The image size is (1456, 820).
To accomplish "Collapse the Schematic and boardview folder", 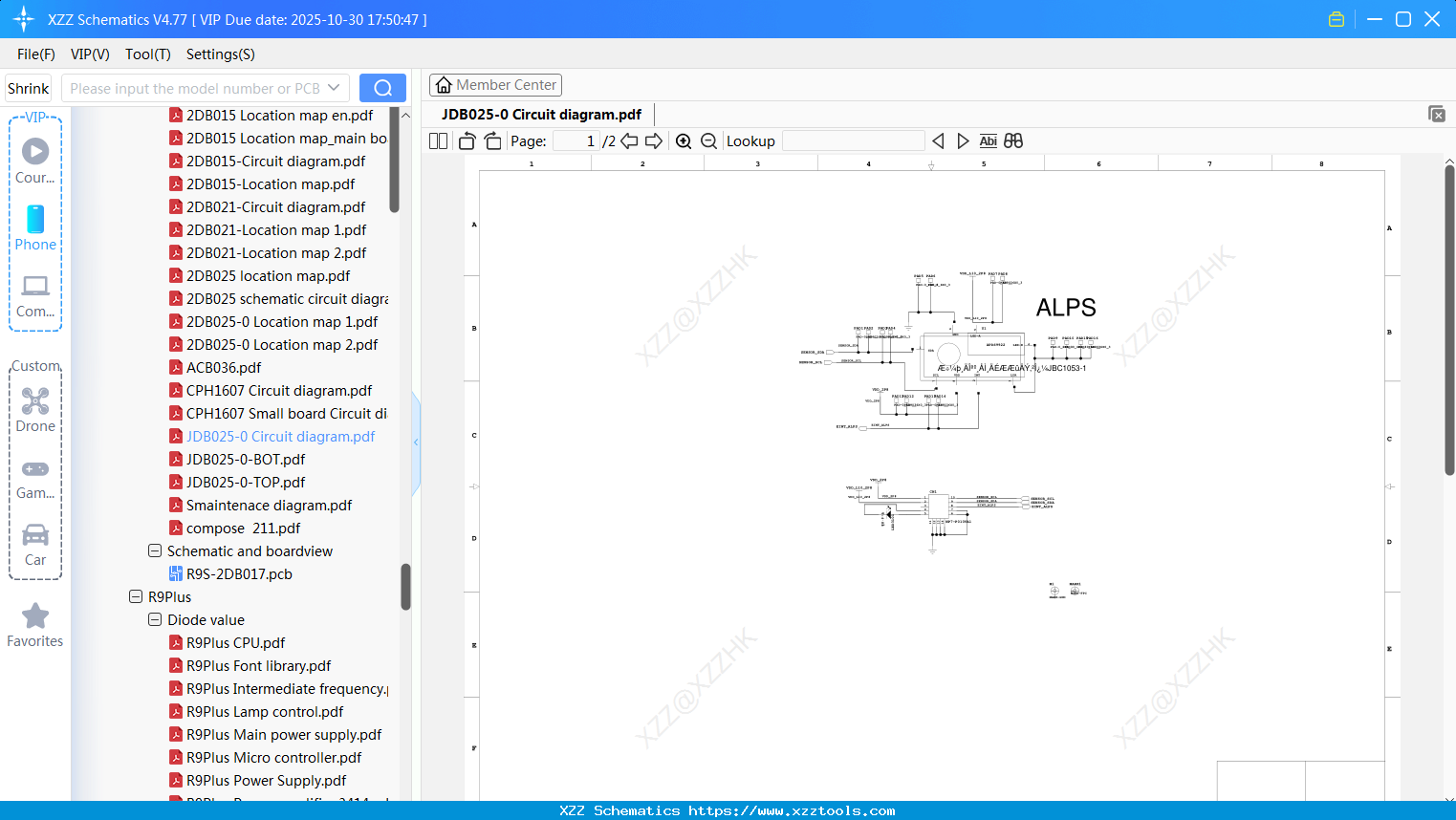I will point(155,551).
